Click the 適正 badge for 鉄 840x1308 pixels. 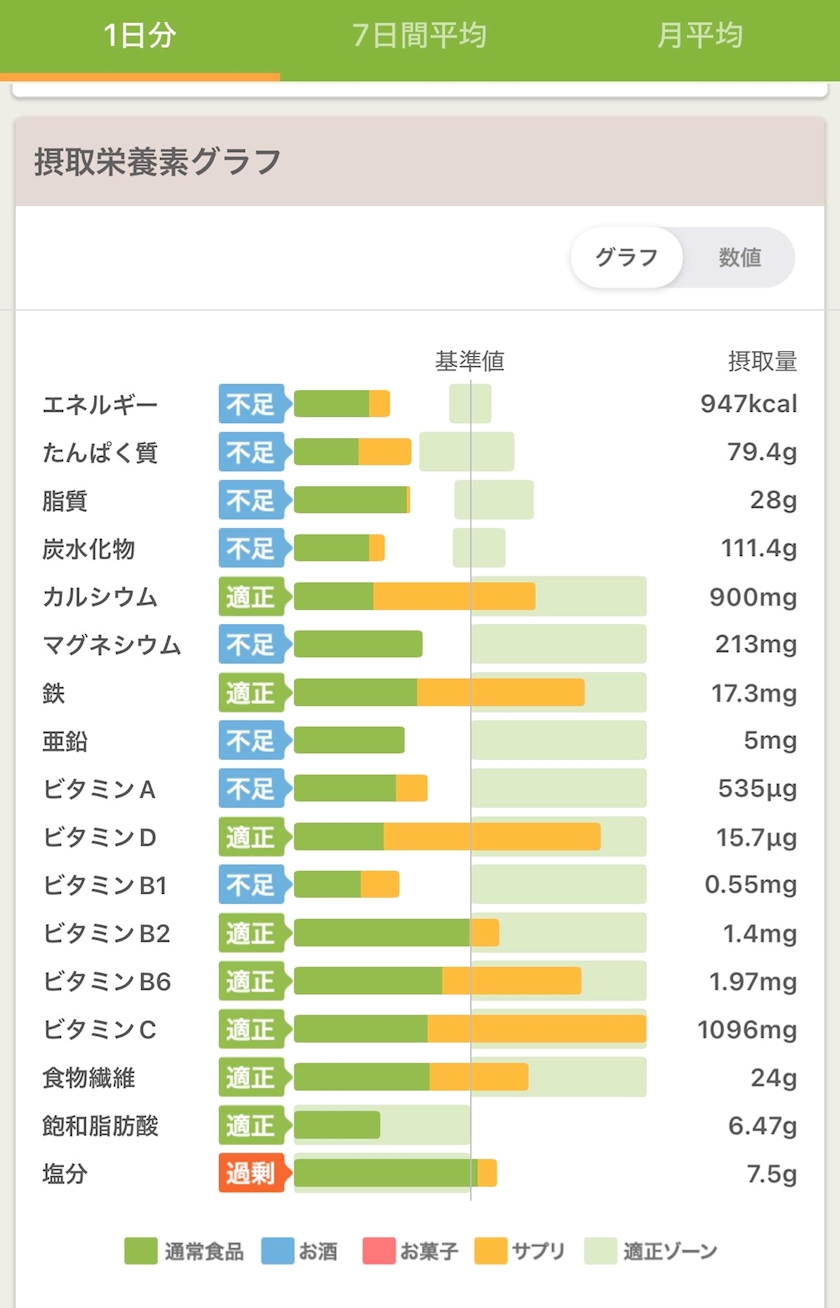[x=252, y=693]
